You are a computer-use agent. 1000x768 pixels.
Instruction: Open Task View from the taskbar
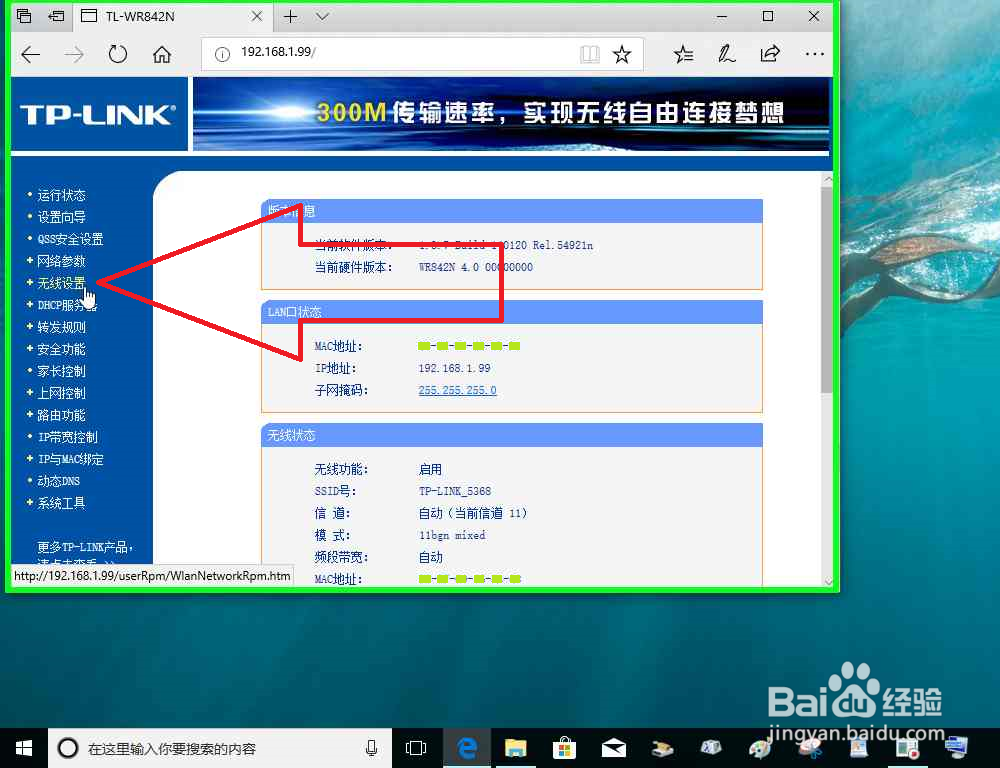[416, 748]
